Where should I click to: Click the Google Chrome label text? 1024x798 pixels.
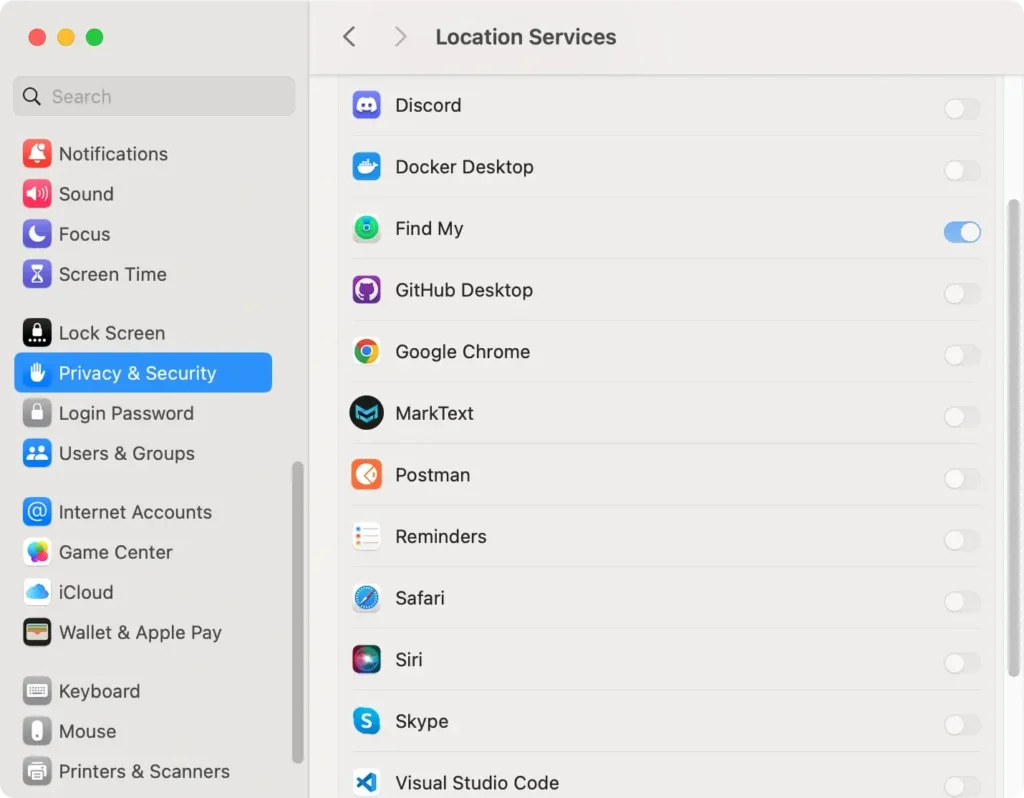point(462,352)
